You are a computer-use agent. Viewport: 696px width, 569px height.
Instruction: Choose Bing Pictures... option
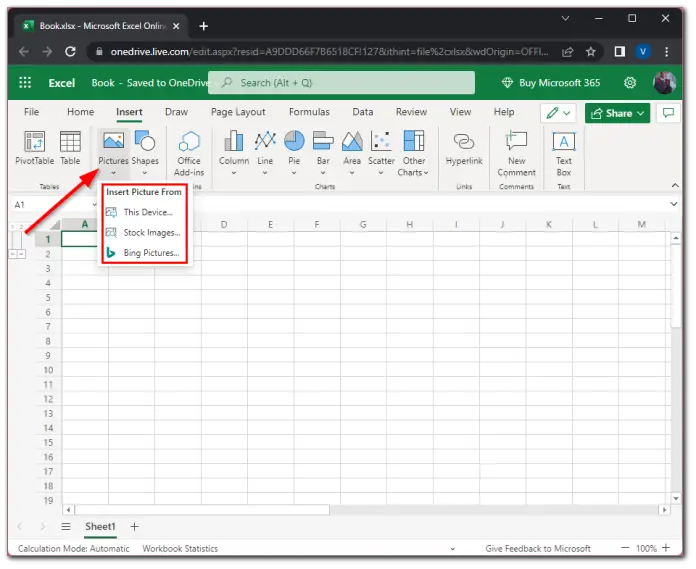point(145,253)
